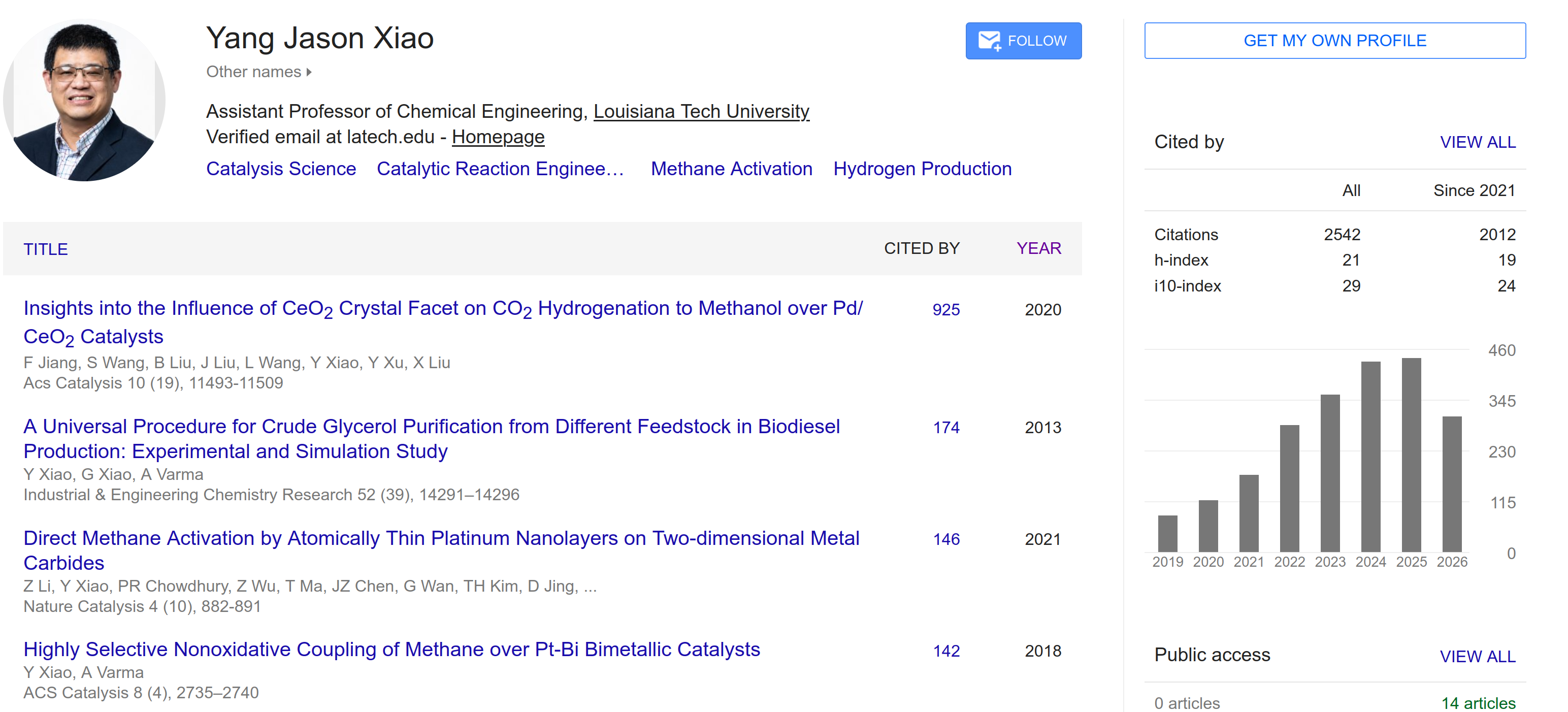The height and width of the screenshot is (712, 1568).
Task: Click Nature Catalysis 4 (10), 882-891 text
Action: (x=143, y=606)
